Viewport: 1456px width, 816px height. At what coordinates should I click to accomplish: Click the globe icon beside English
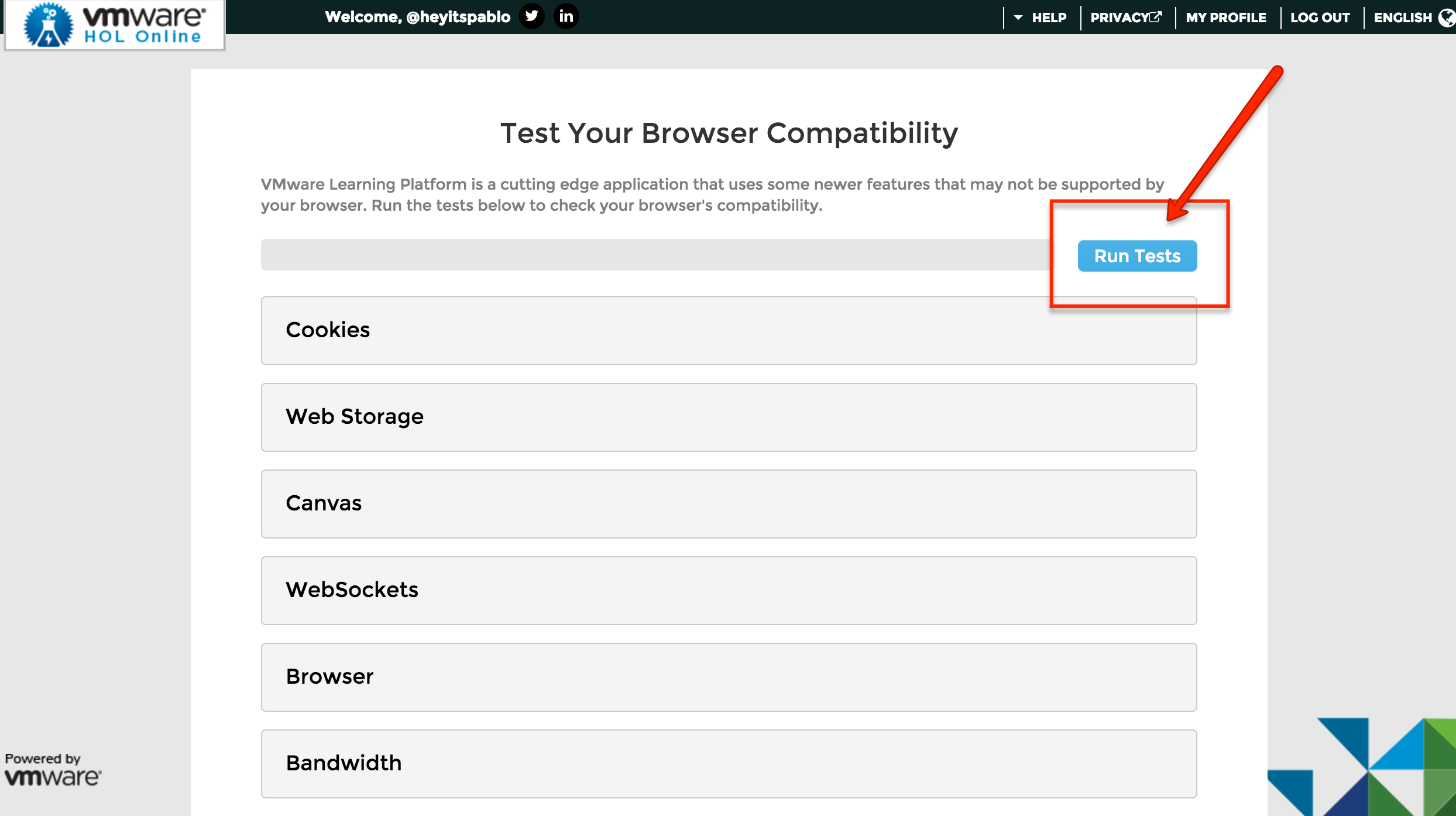click(1447, 18)
